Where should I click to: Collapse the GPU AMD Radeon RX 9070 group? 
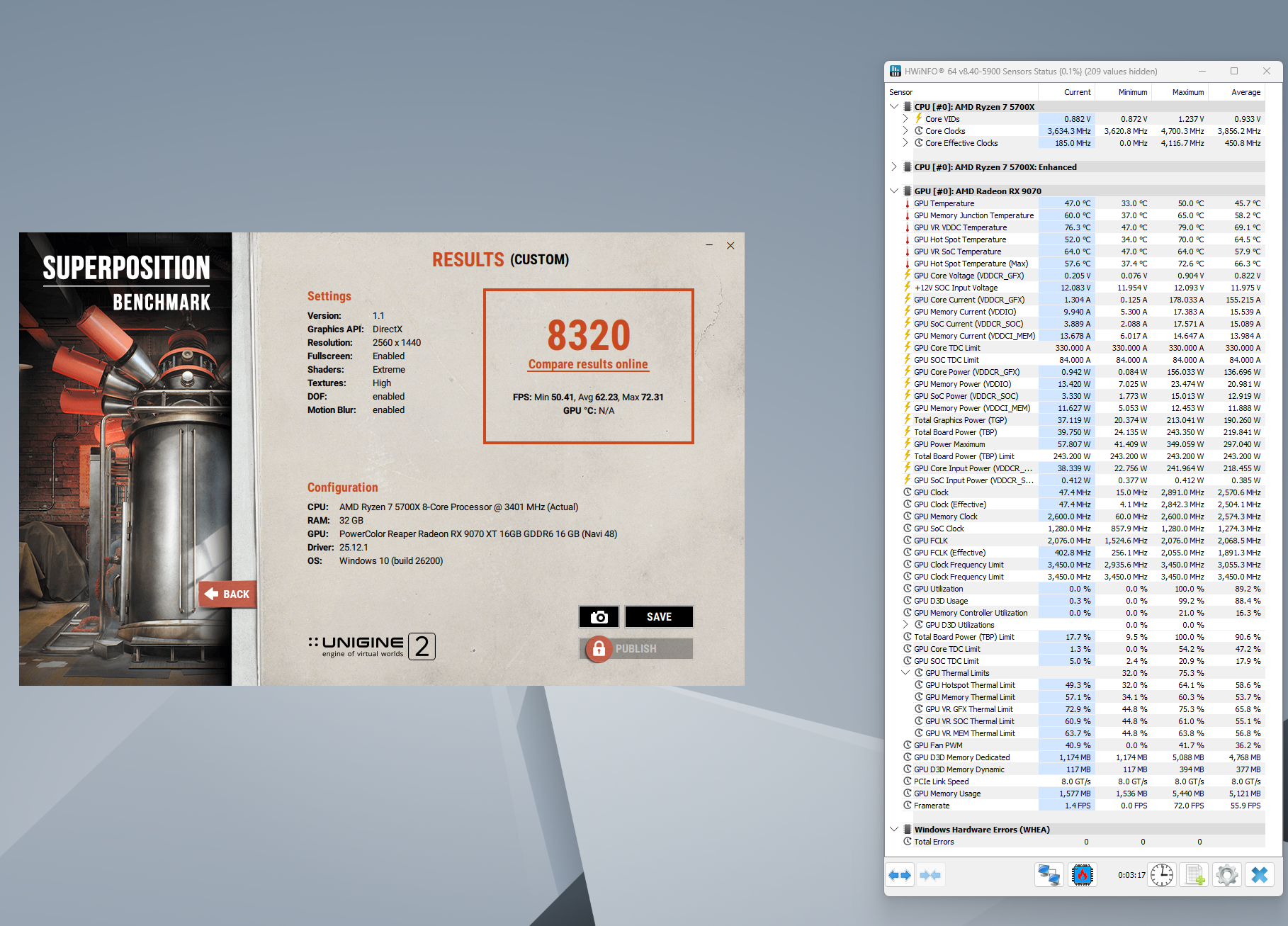(x=894, y=191)
